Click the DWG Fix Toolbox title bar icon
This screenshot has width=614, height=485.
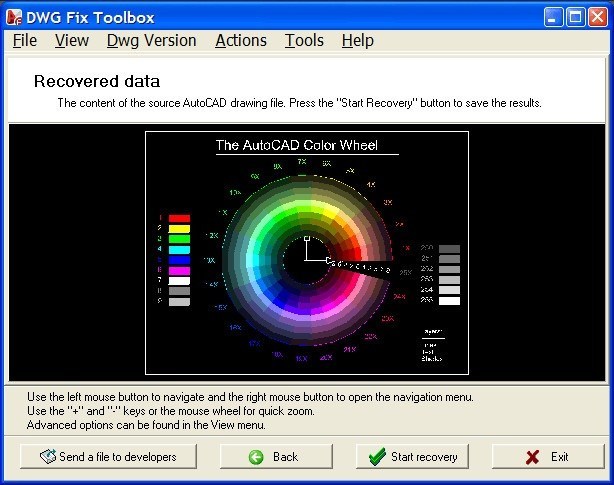(x=14, y=17)
